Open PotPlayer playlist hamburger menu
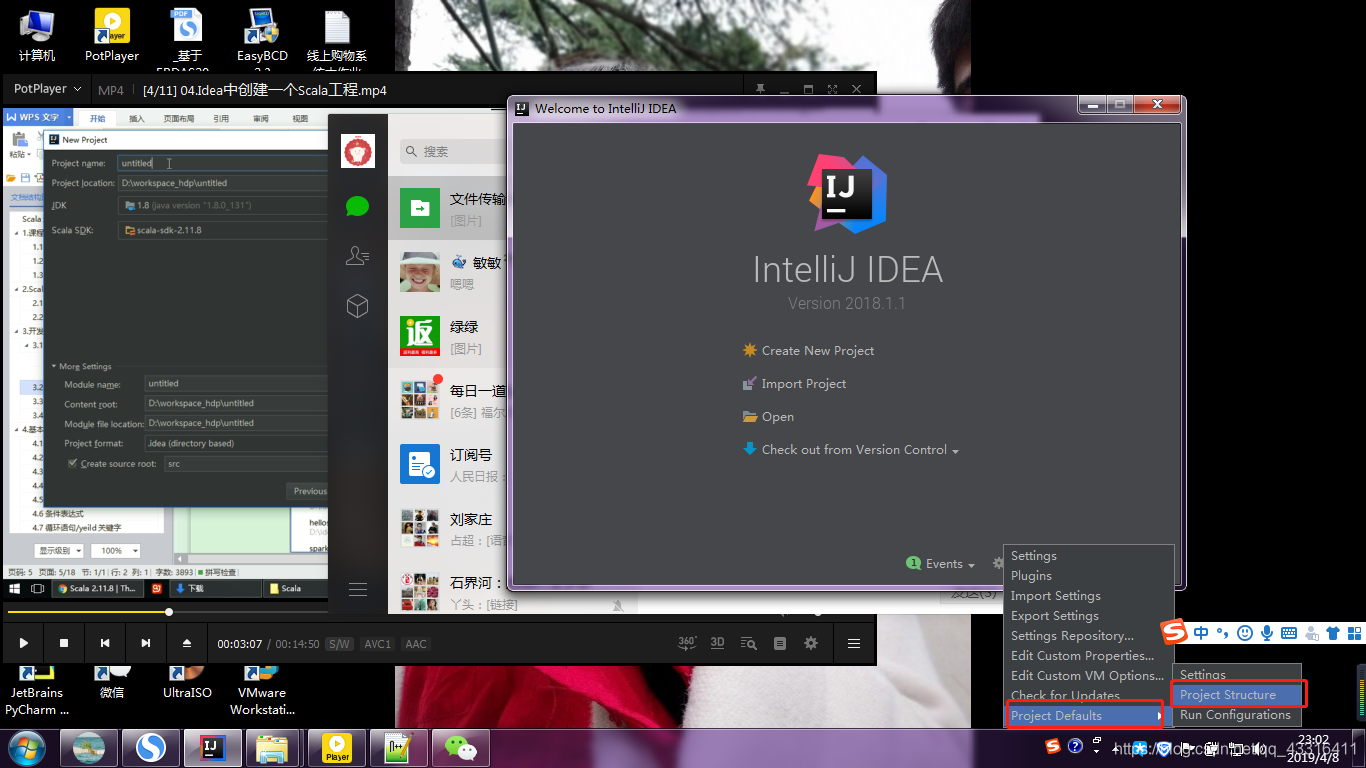The image size is (1366, 768). 854,643
